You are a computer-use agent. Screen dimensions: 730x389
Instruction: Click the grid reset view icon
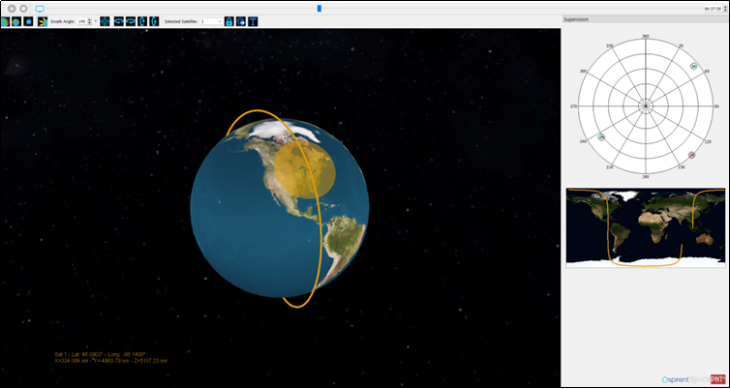(105, 21)
